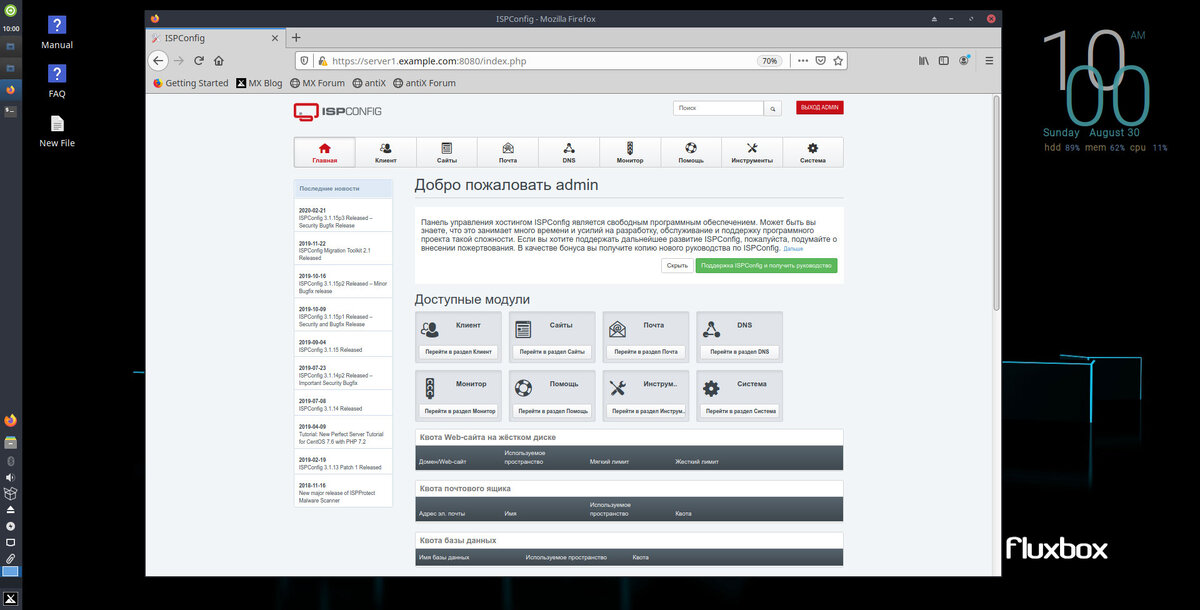Click the ISPConfig Поиск search field
This screenshot has width=1200, height=610.
coord(718,108)
